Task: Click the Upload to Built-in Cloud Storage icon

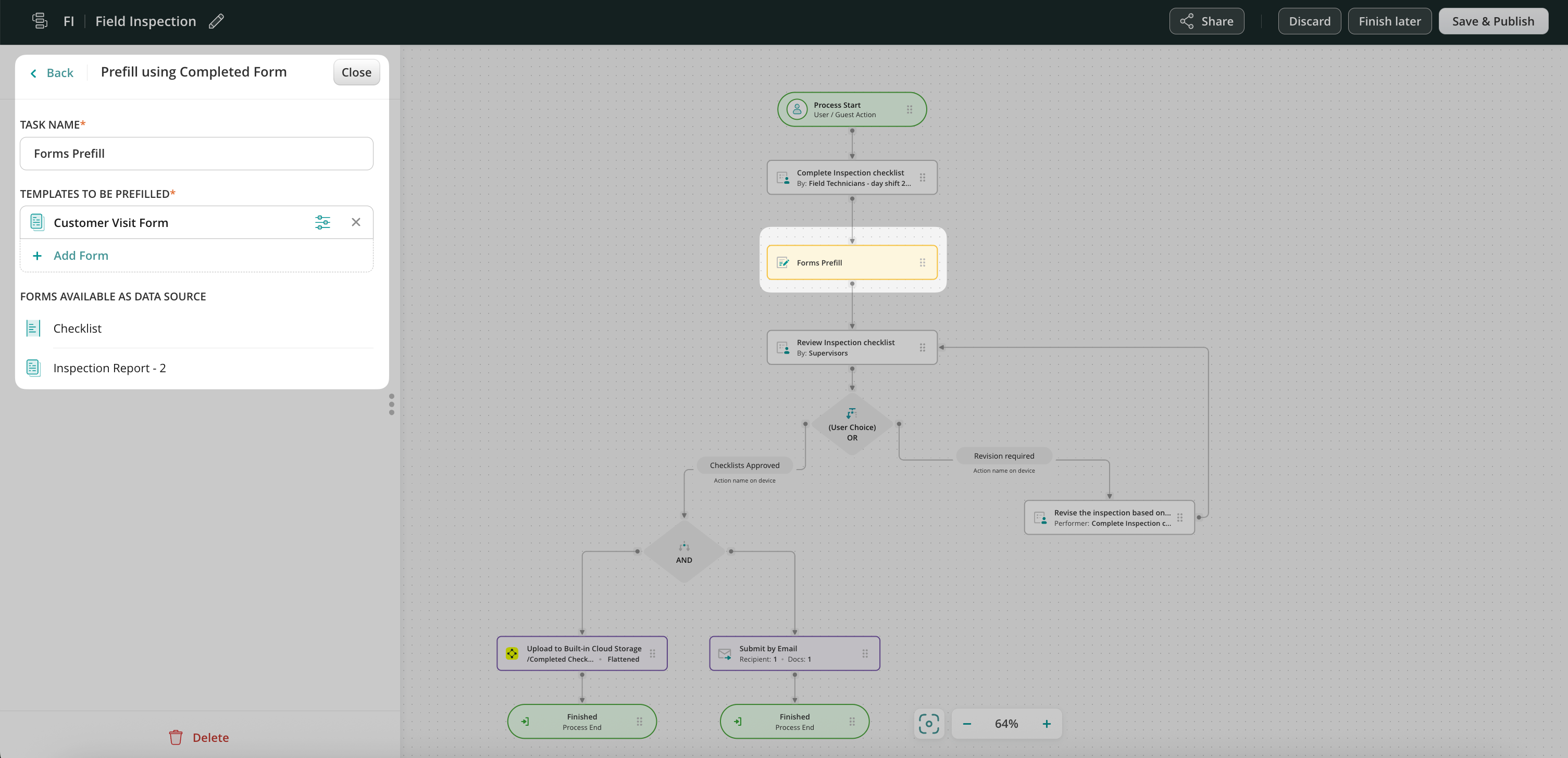Action: tap(512, 653)
